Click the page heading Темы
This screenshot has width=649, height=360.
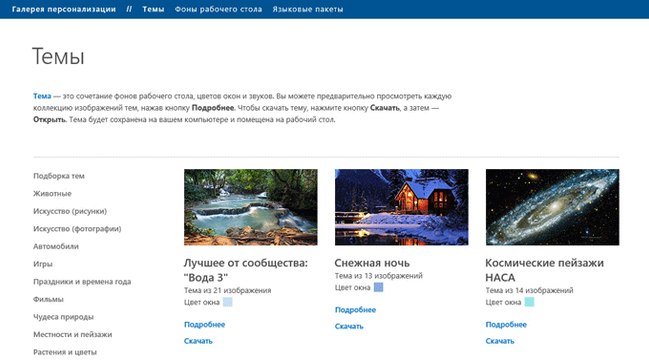58,56
